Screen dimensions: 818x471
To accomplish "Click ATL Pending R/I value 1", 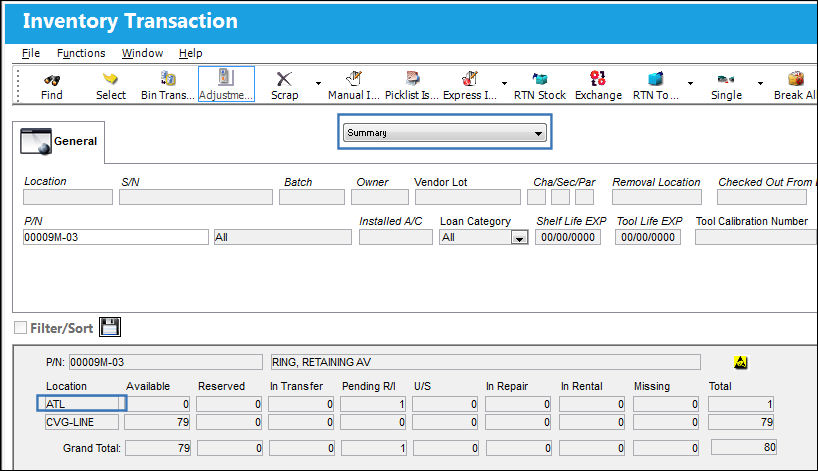I will tap(373, 404).
